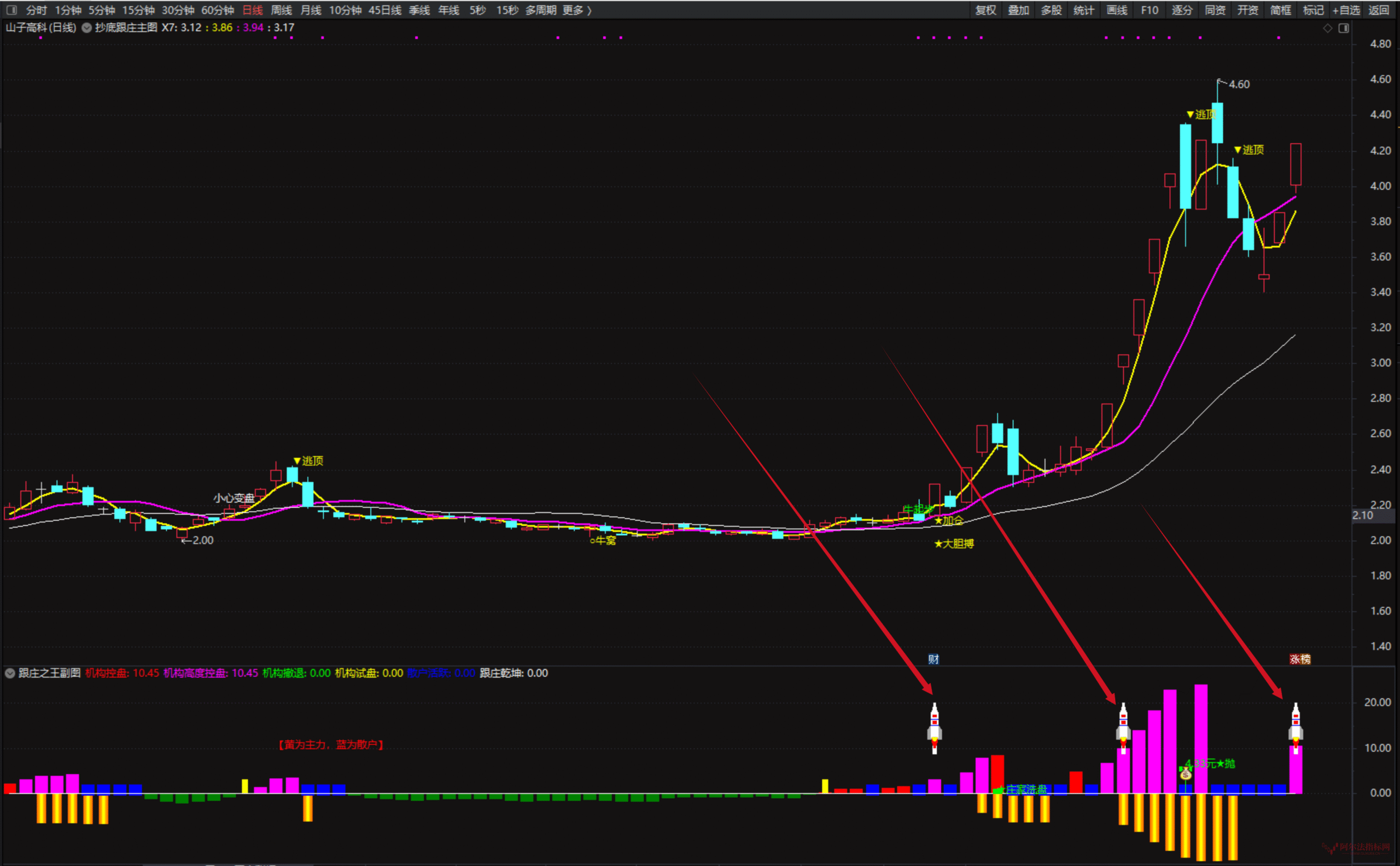Toggle the 复权 adjustment option
This screenshot has width=1400, height=866.
pos(985,10)
